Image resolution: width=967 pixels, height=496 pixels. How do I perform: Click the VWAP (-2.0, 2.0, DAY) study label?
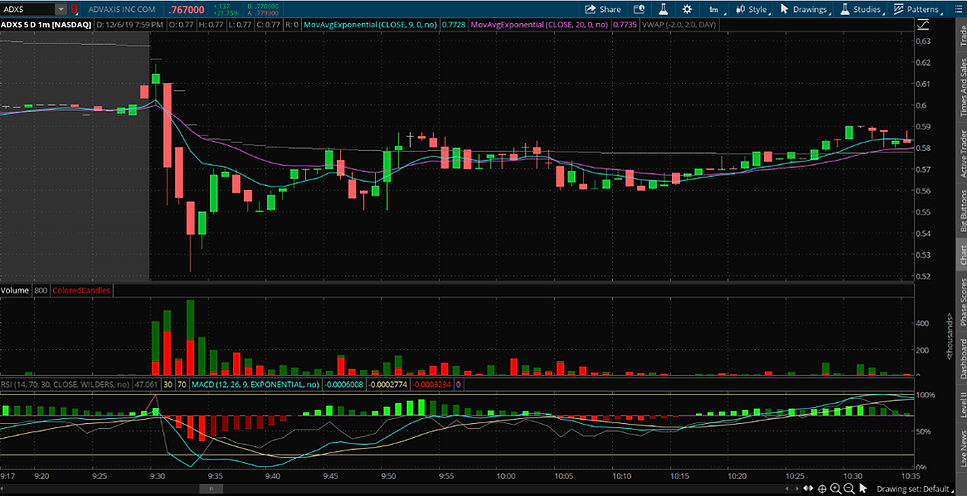680,25
